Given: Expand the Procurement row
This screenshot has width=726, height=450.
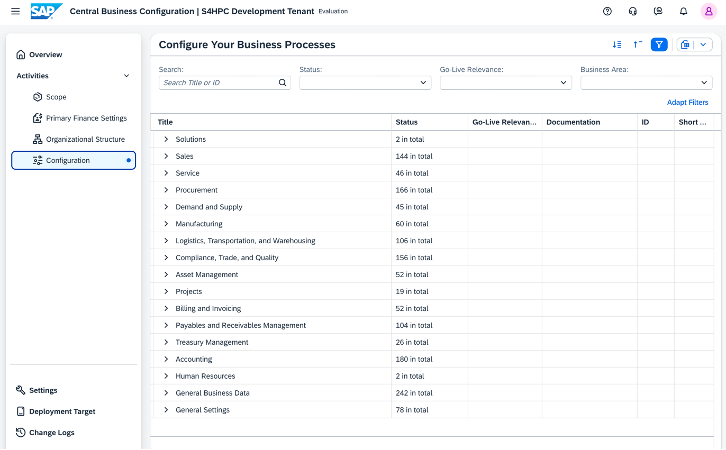Looking at the screenshot, I should [x=166, y=190].
